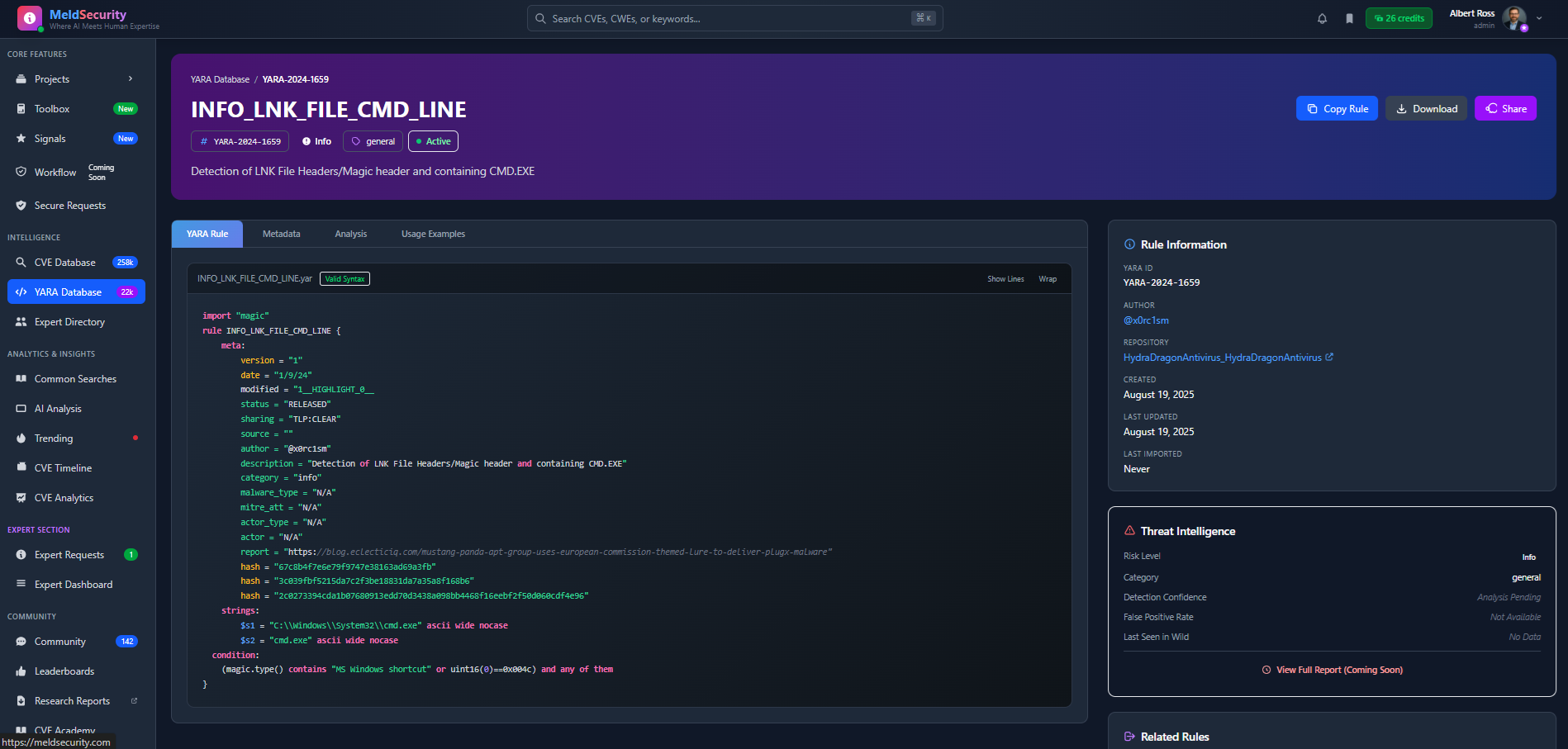Open the Expert Directory people icon

coord(21,321)
